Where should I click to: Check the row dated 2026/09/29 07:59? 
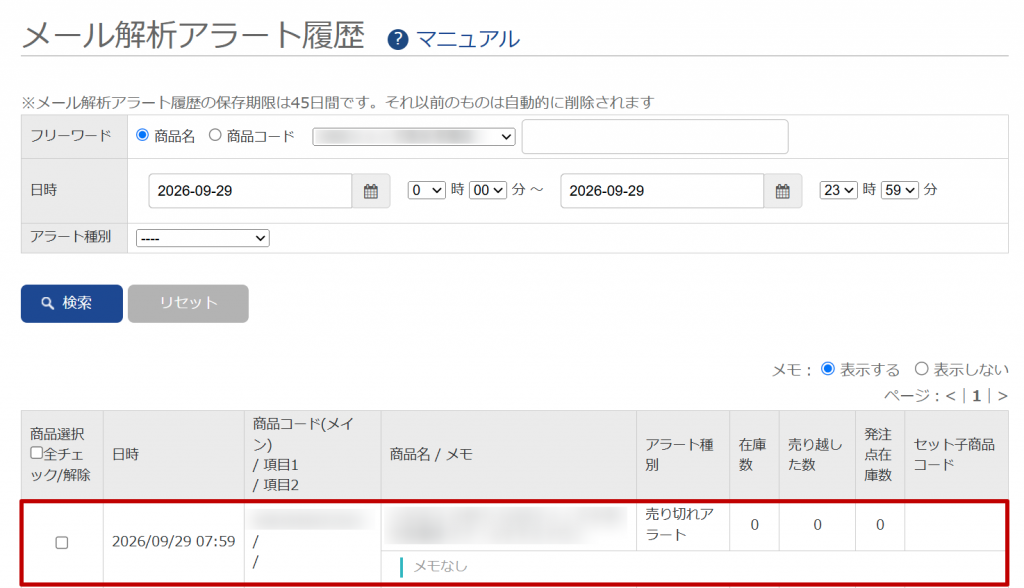click(x=62, y=542)
